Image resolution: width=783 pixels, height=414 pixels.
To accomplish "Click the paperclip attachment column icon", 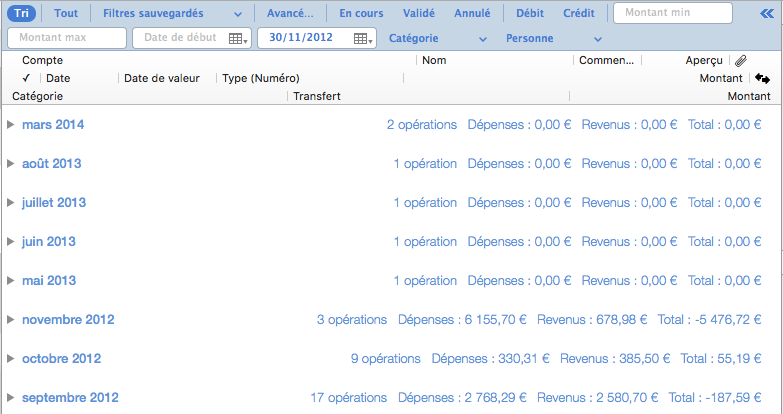I will pyautogui.click(x=740, y=61).
